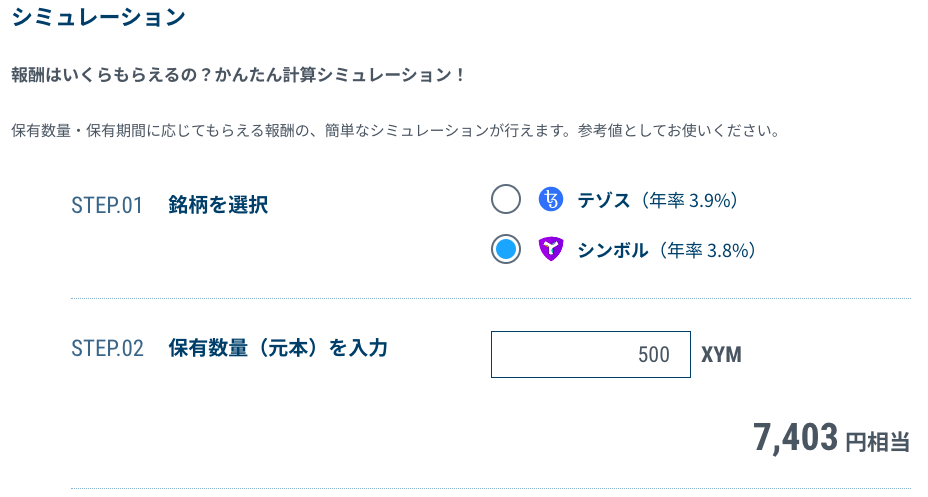Screen dimensions: 928x497
Task: Select the テゾス radio button
Action: coord(505,199)
